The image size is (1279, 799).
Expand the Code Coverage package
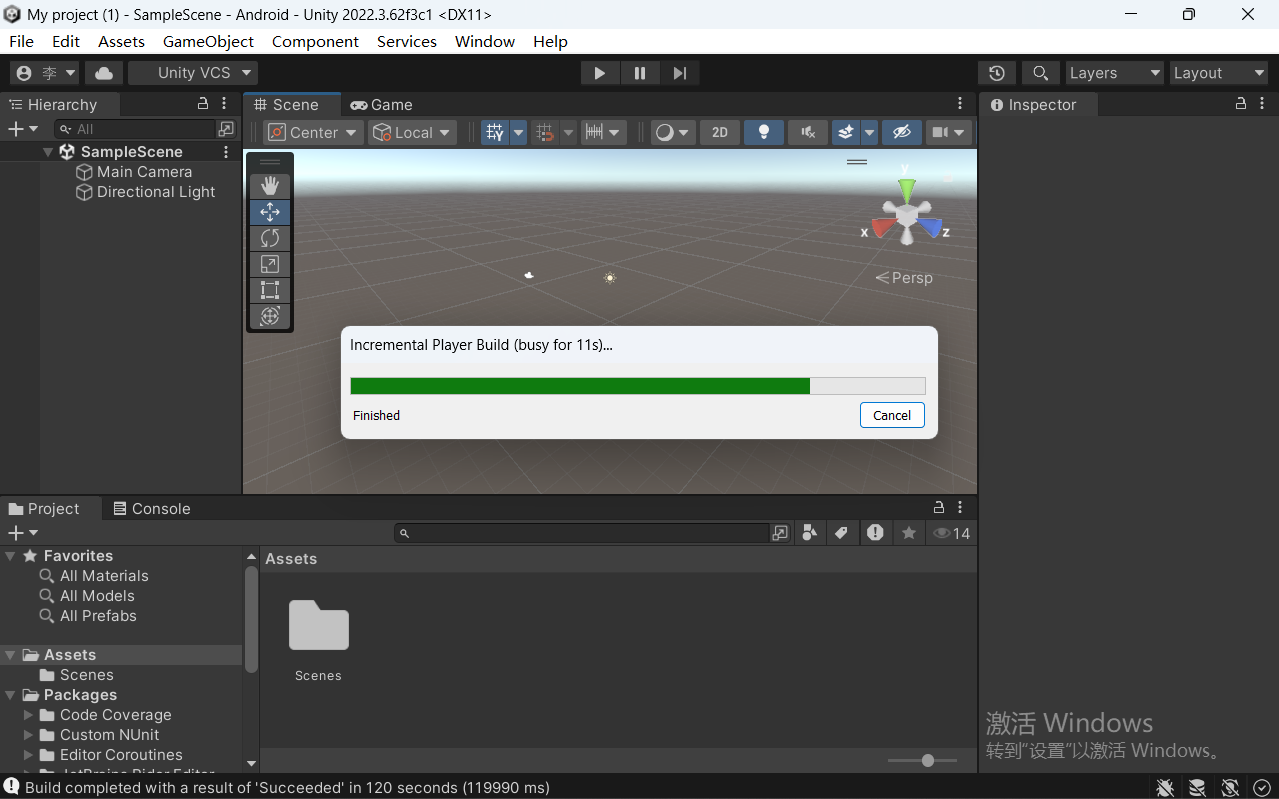pyautogui.click(x=29, y=715)
